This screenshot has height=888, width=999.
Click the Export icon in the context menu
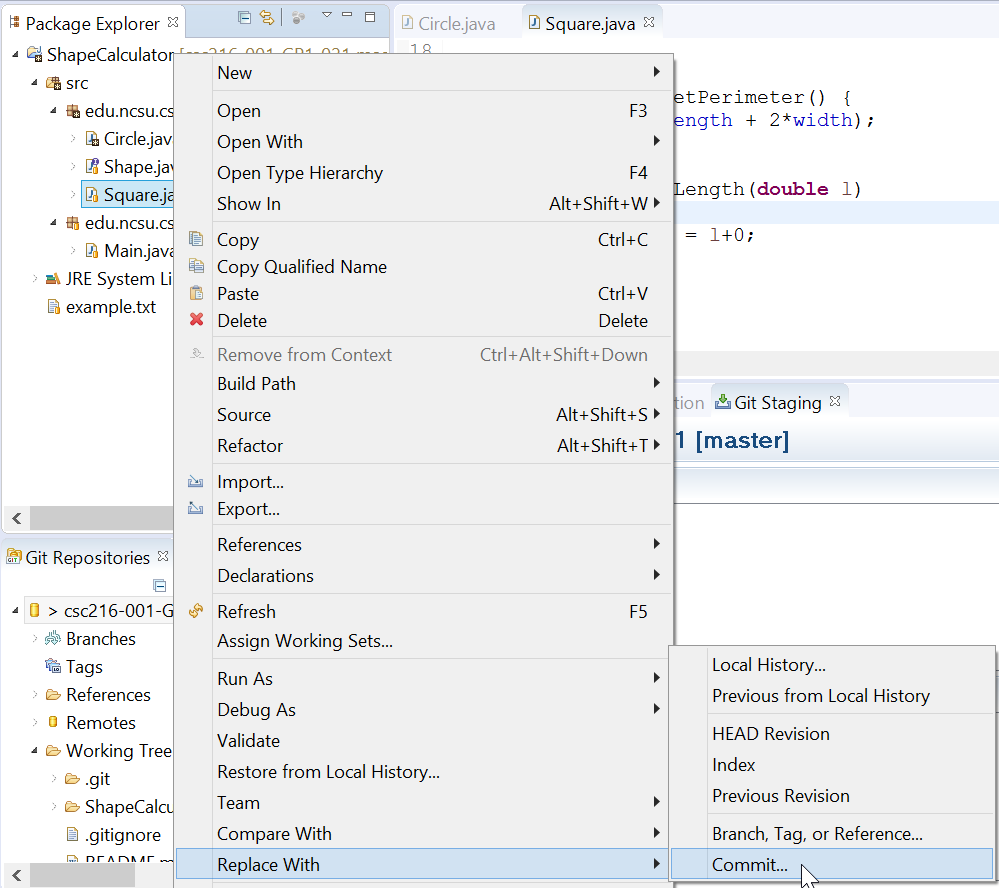pos(196,509)
